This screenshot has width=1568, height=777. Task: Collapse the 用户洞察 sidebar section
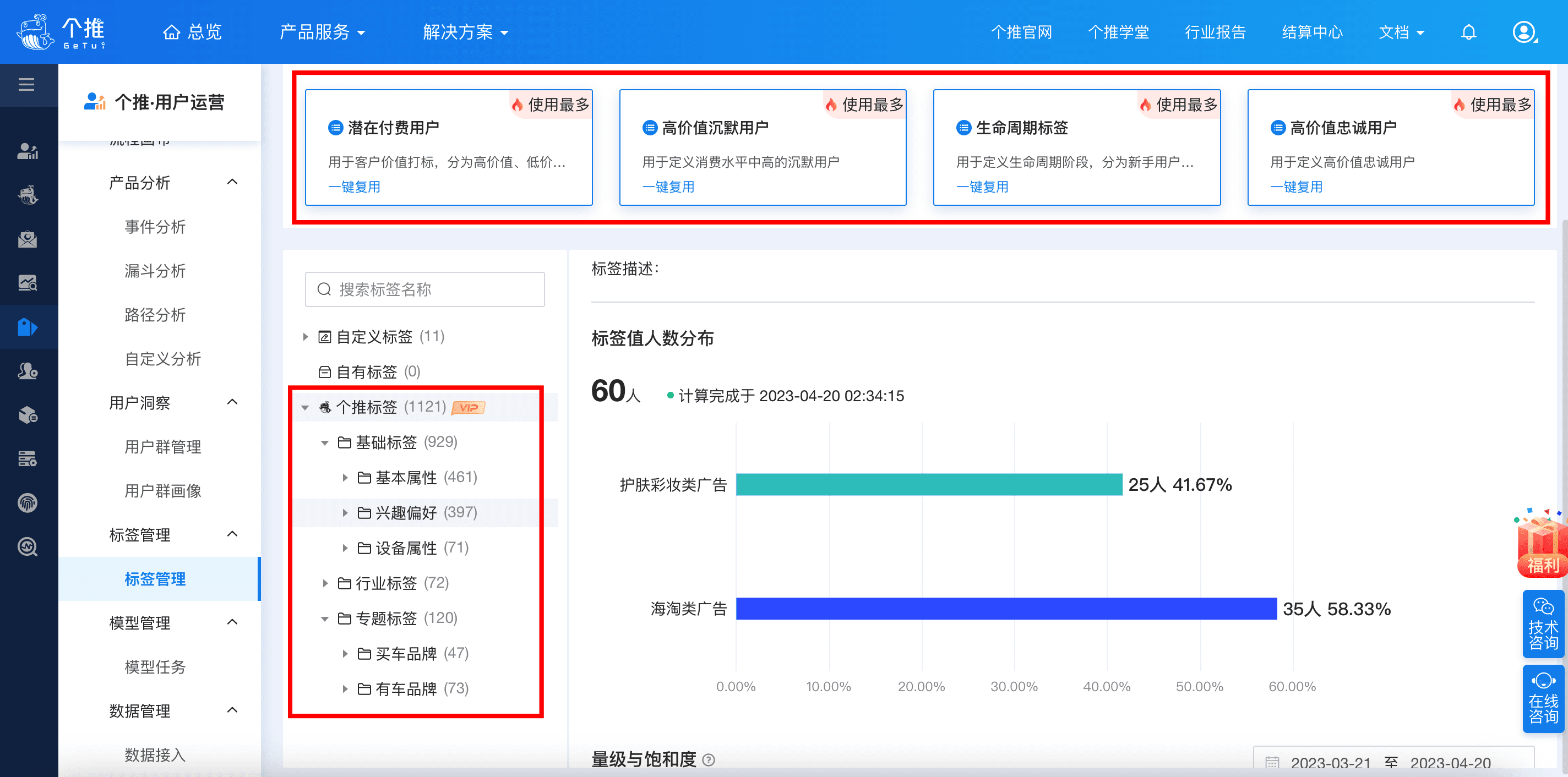coord(232,402)
